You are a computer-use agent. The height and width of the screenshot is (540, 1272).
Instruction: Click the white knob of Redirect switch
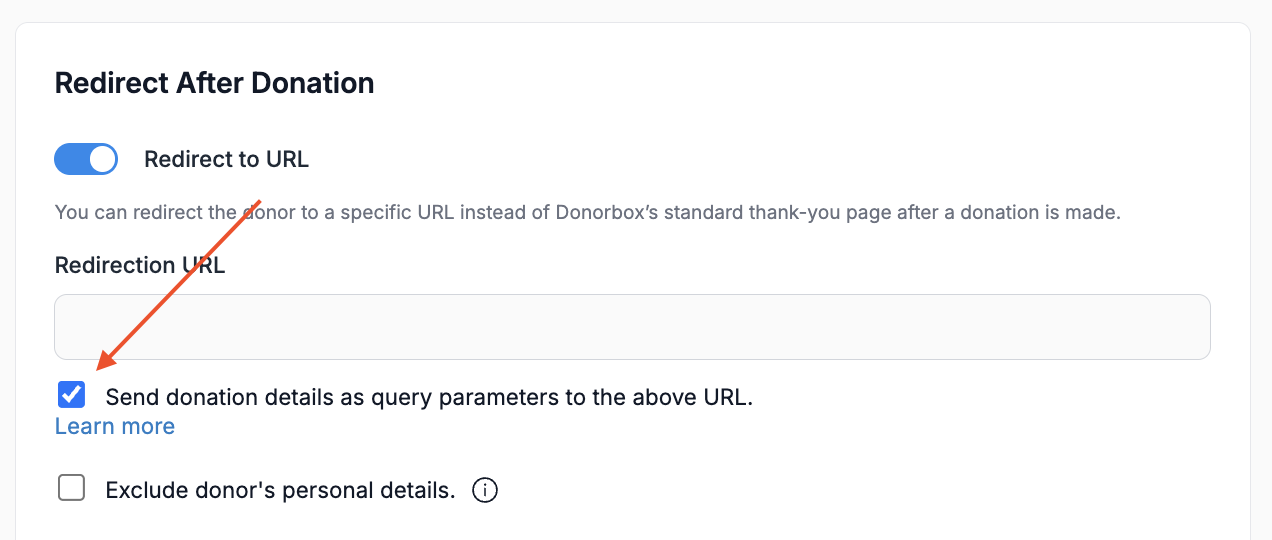coord(102,159)
